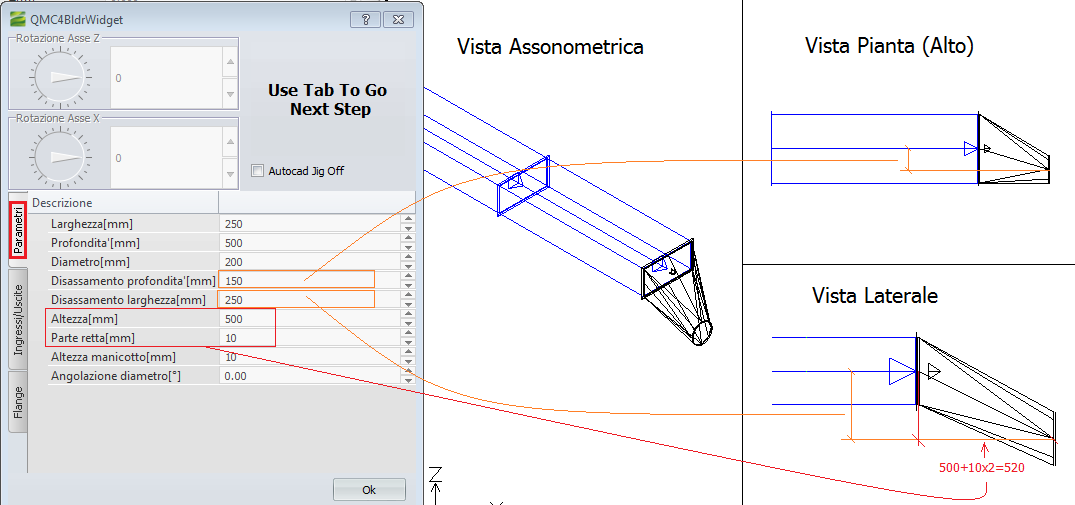
Task: Click the Disassamento profondita' value field
Action: click(x=296, y=281)
